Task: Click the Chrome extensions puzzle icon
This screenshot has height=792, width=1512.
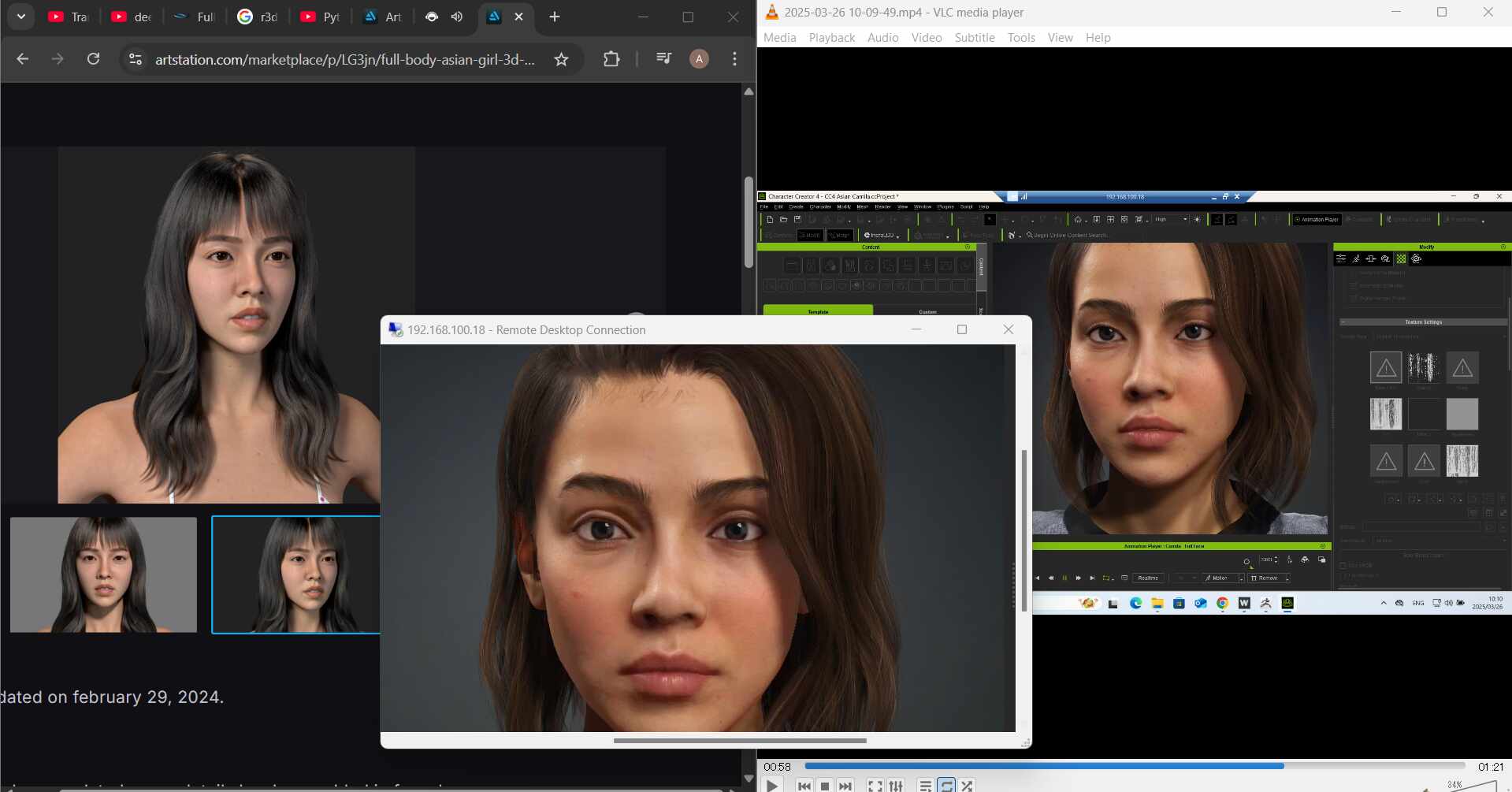Action: tap(611, 58)
